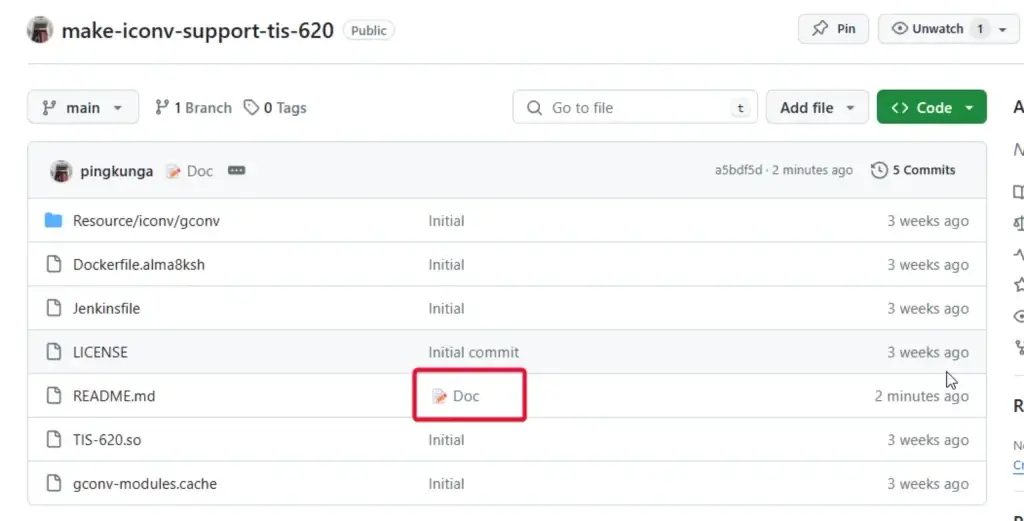Open the 5 Commits history link
The height and width of the screenshot is (521, 1024).
click(x=913, y=170)
